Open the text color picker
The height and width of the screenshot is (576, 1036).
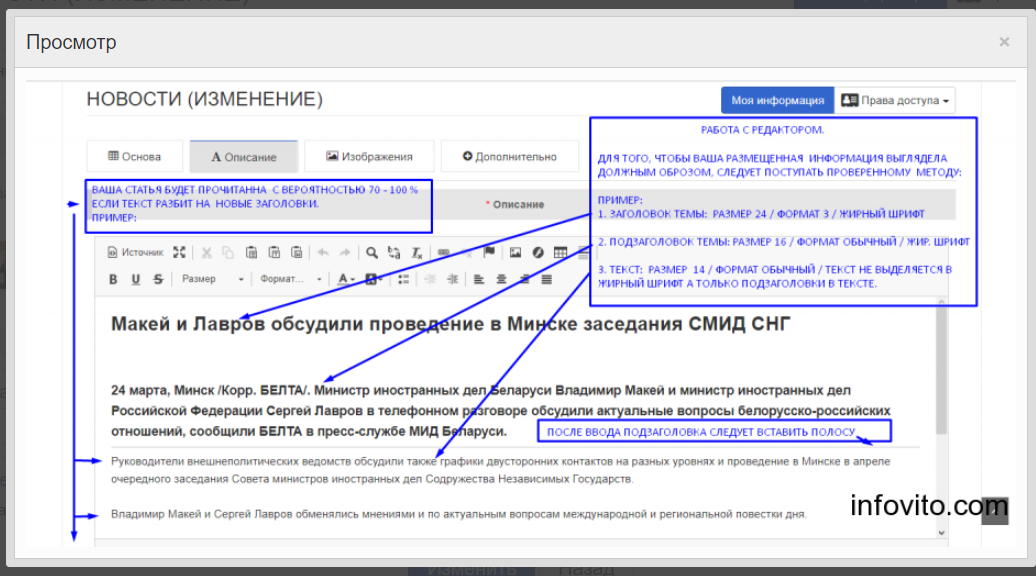coord(346,279)
